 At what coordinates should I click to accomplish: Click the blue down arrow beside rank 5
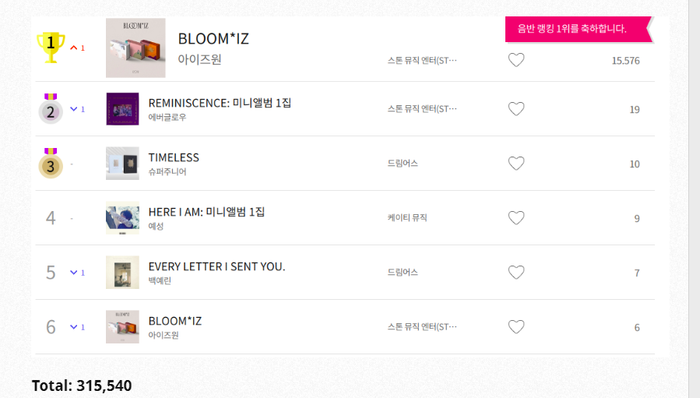[x=74, y=272]
